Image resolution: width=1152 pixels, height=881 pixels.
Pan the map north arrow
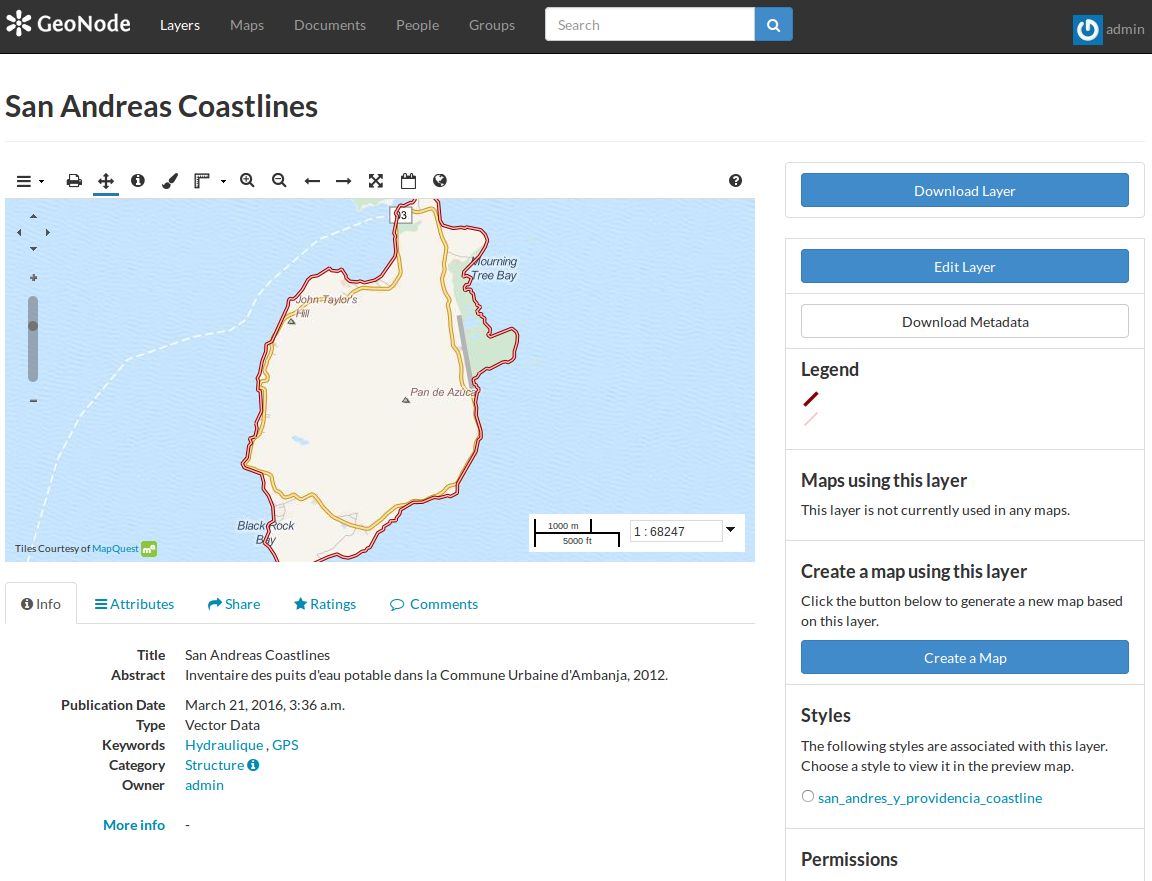33,216
